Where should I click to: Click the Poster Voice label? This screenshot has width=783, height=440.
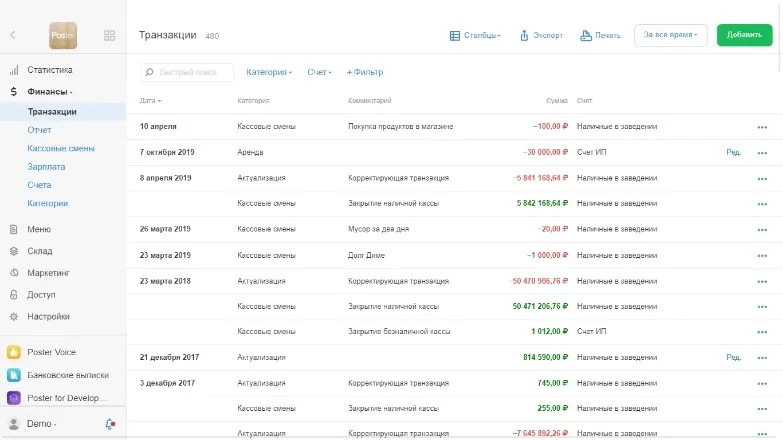click(x=51, y=352)
